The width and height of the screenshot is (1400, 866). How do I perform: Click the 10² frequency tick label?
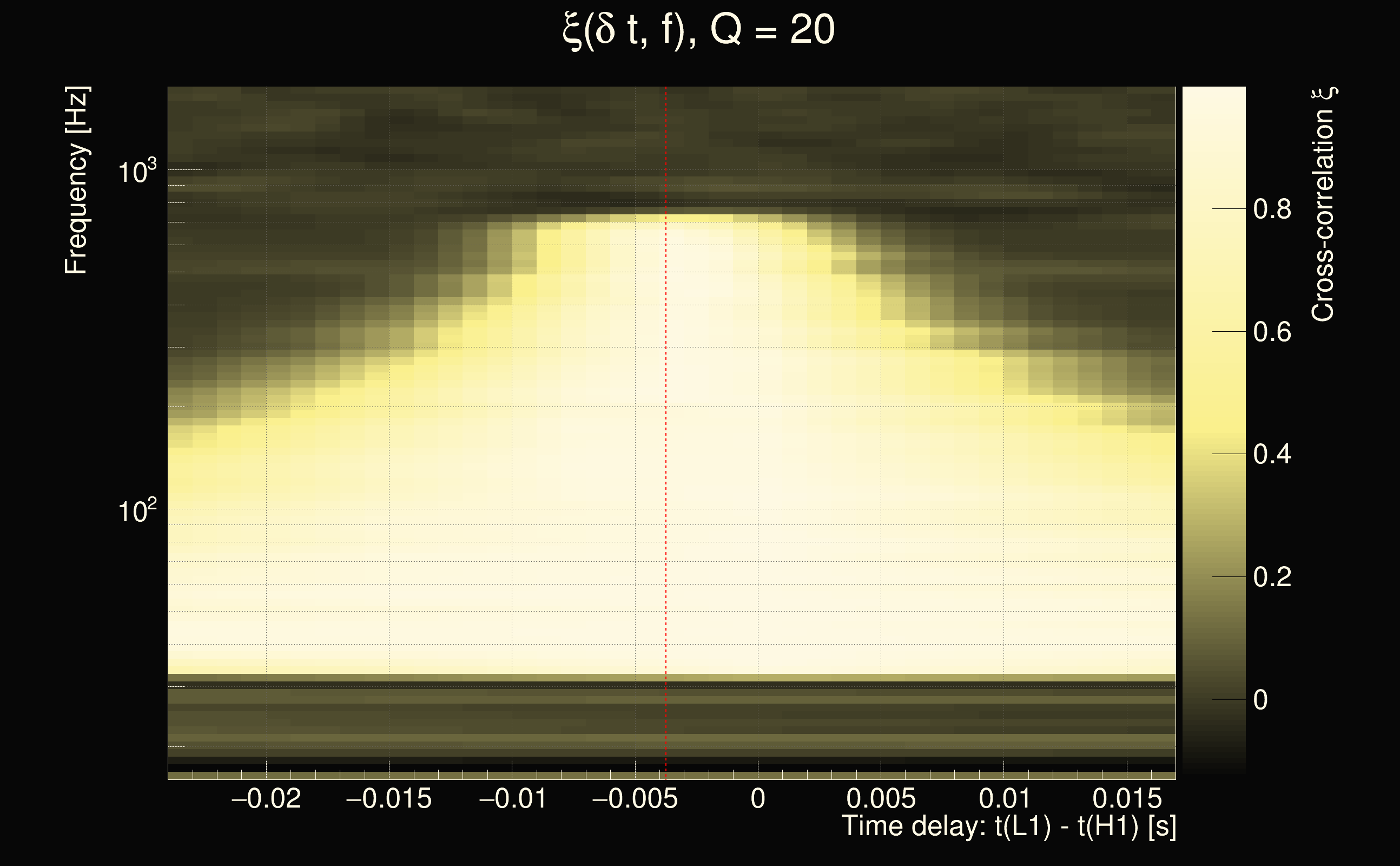136,510
